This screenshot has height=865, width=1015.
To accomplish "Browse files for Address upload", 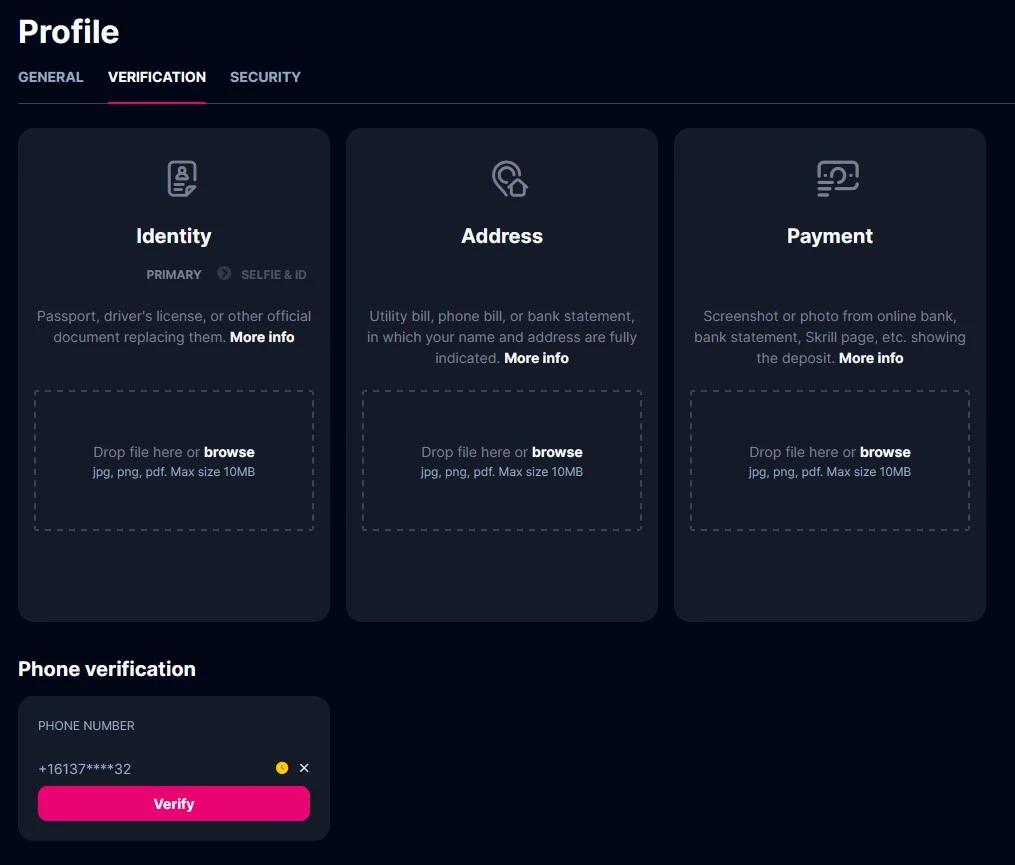I will click(x=557, y=452).
